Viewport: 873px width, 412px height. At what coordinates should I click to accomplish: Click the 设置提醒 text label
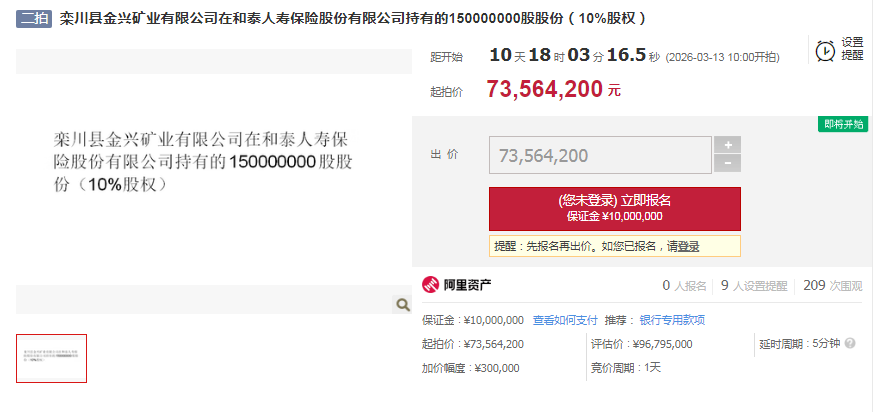(852, 49)
